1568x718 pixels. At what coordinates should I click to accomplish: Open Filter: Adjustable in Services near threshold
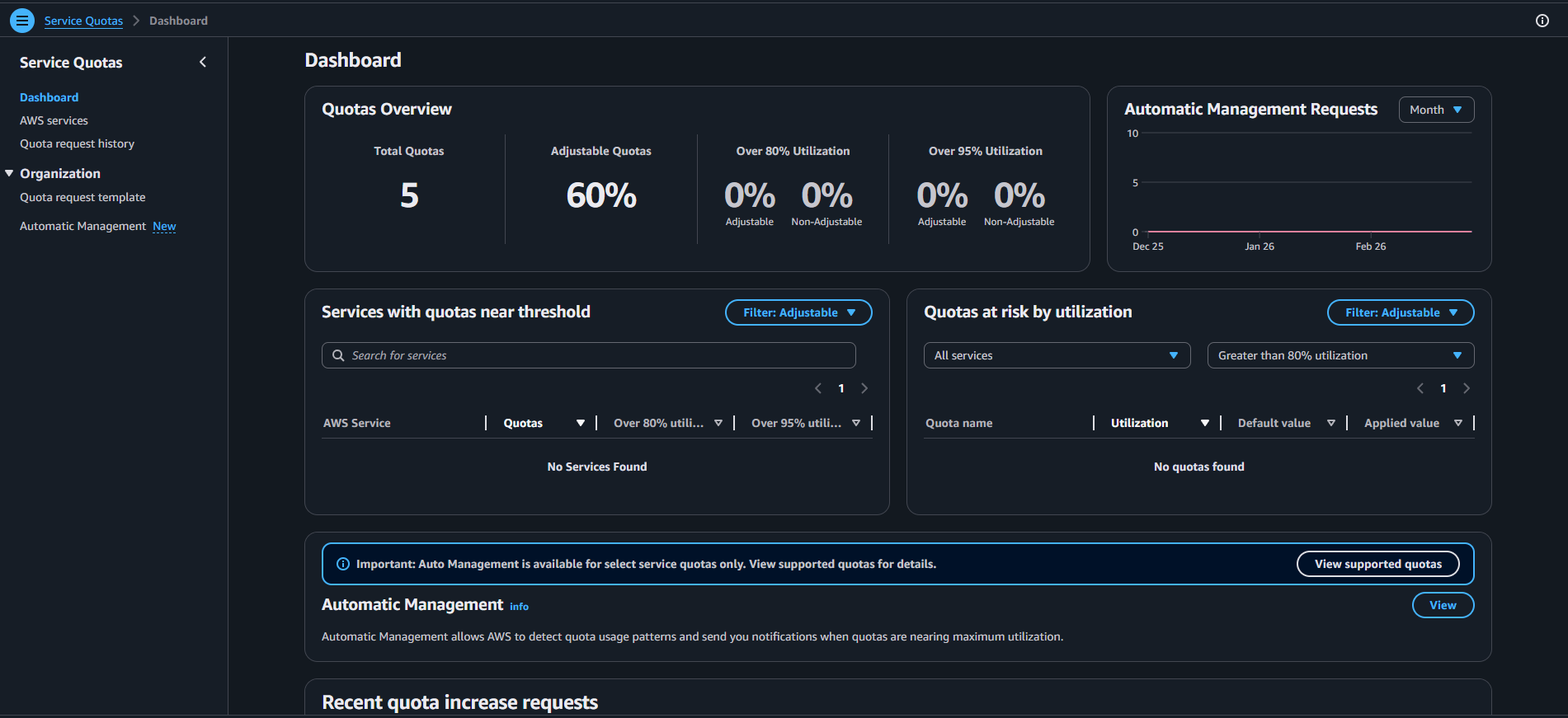pyautogui.click(x=798, y=312)
